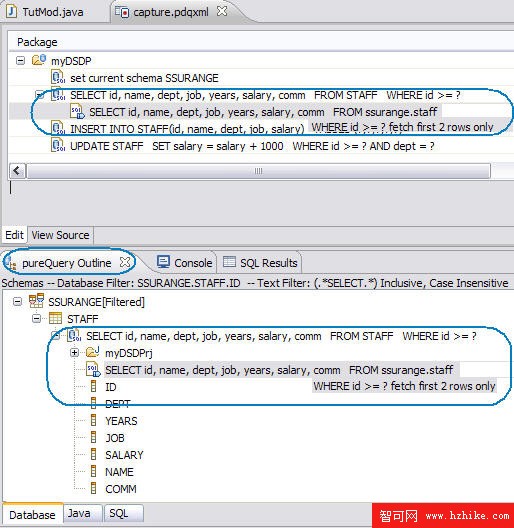Click SQL icon of SELECT FROM STAFF in Outline
514x528 pixels.
click(74, 336)
